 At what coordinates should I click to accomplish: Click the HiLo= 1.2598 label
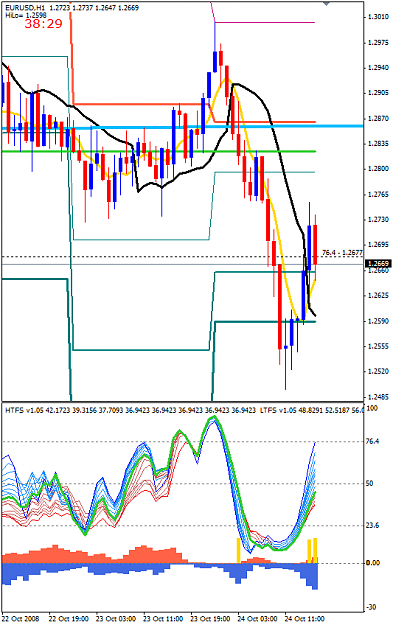[x=26, y=15]
